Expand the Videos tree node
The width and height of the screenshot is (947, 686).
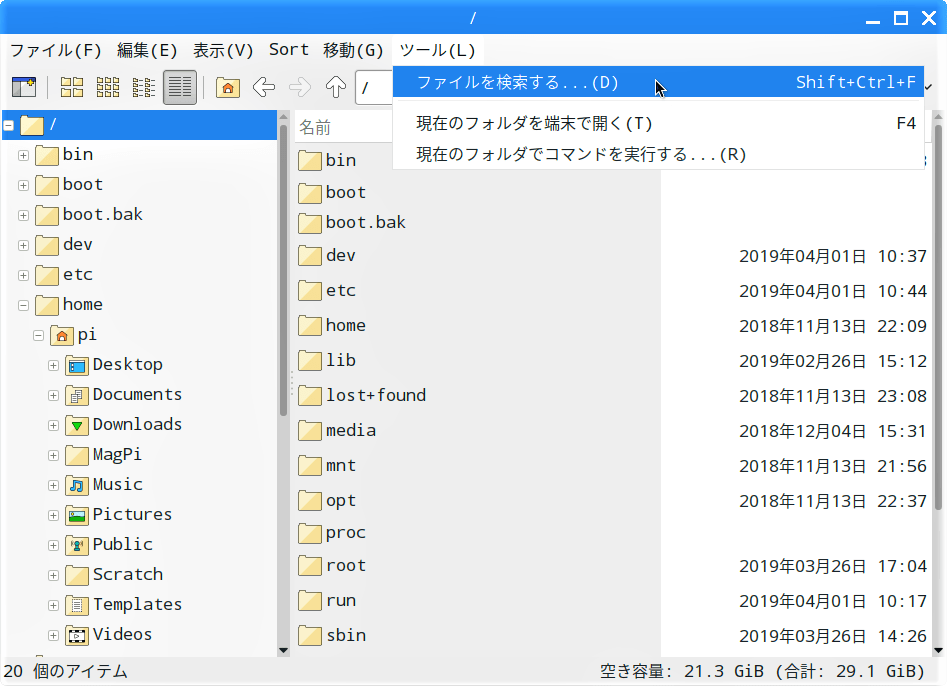(x=53, y=635)
